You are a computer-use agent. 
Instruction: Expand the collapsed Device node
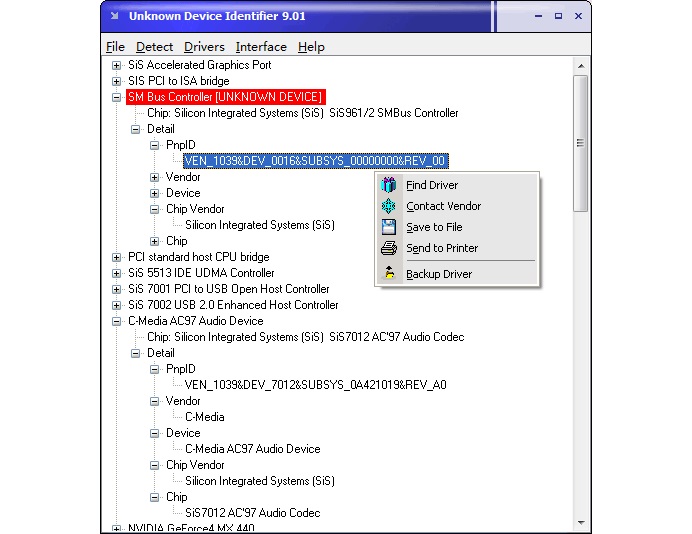point(154,193)
